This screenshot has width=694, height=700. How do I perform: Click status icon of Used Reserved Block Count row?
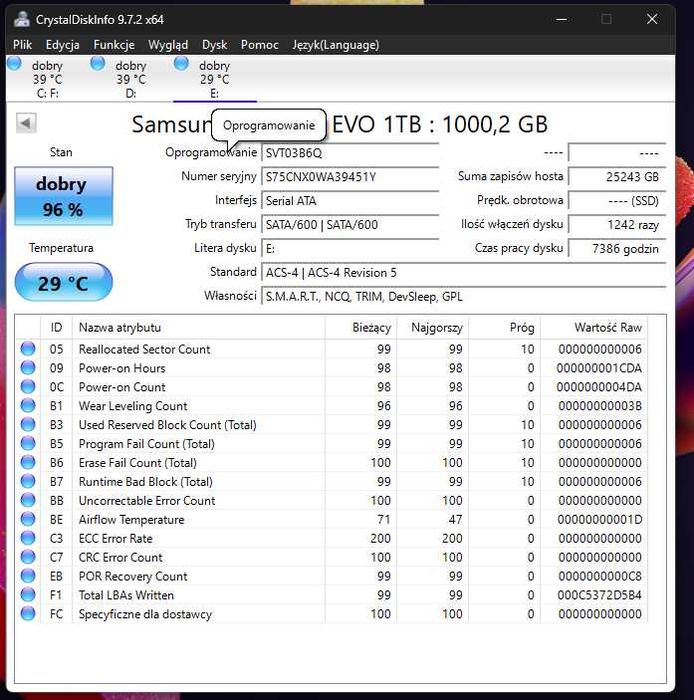28,424
